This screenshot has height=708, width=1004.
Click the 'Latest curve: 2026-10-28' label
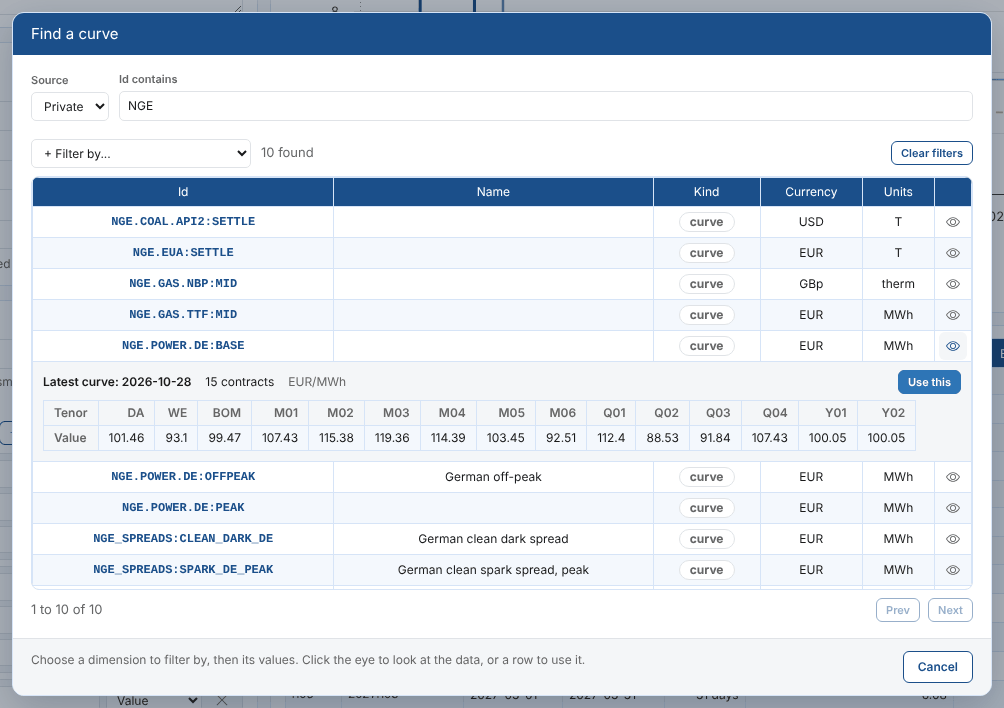(x=117, y=382)
